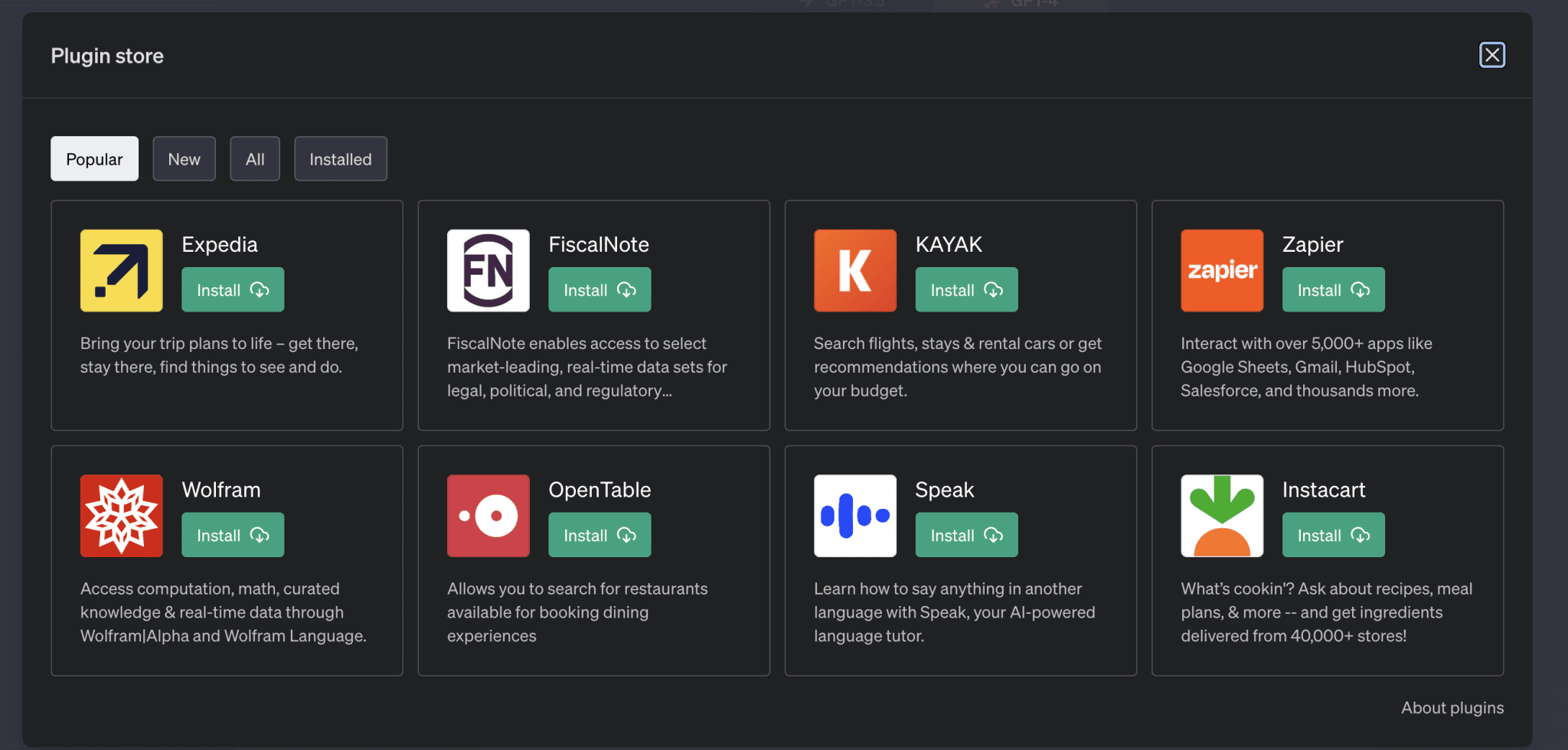This screenshot has width=1568, height=750.
Task: Install the Zapier plugin
Action: click(1333, 289)
